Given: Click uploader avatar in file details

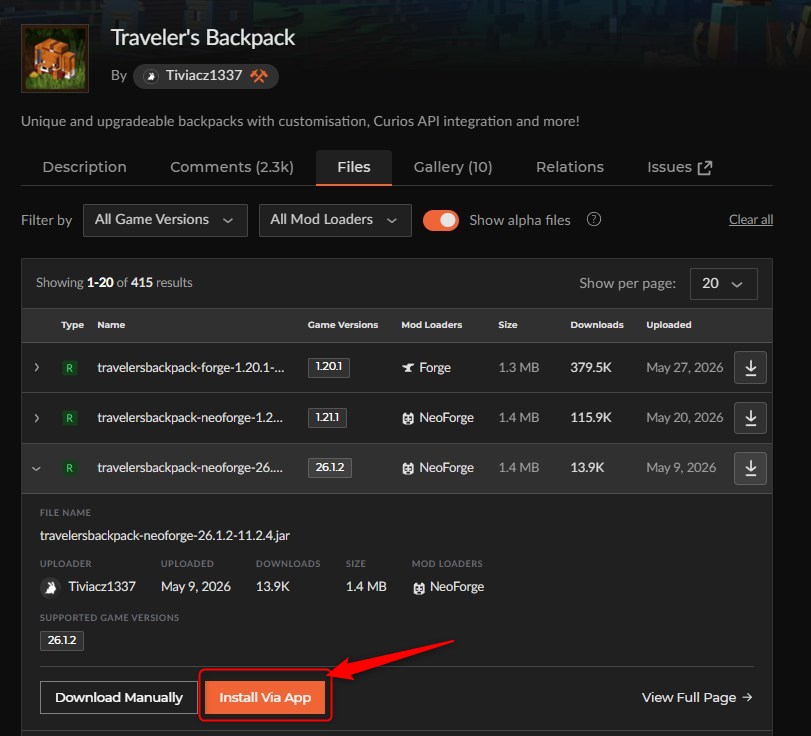Looking at the screenshot, I should [50, 587].
